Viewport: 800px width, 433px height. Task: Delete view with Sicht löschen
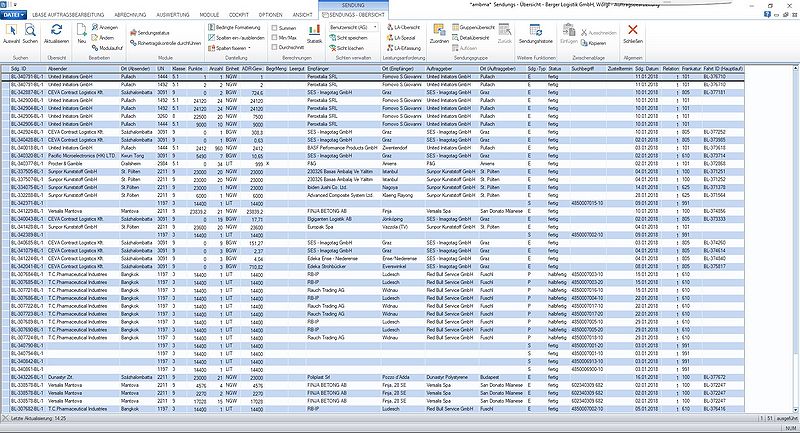tap(346, 48)
